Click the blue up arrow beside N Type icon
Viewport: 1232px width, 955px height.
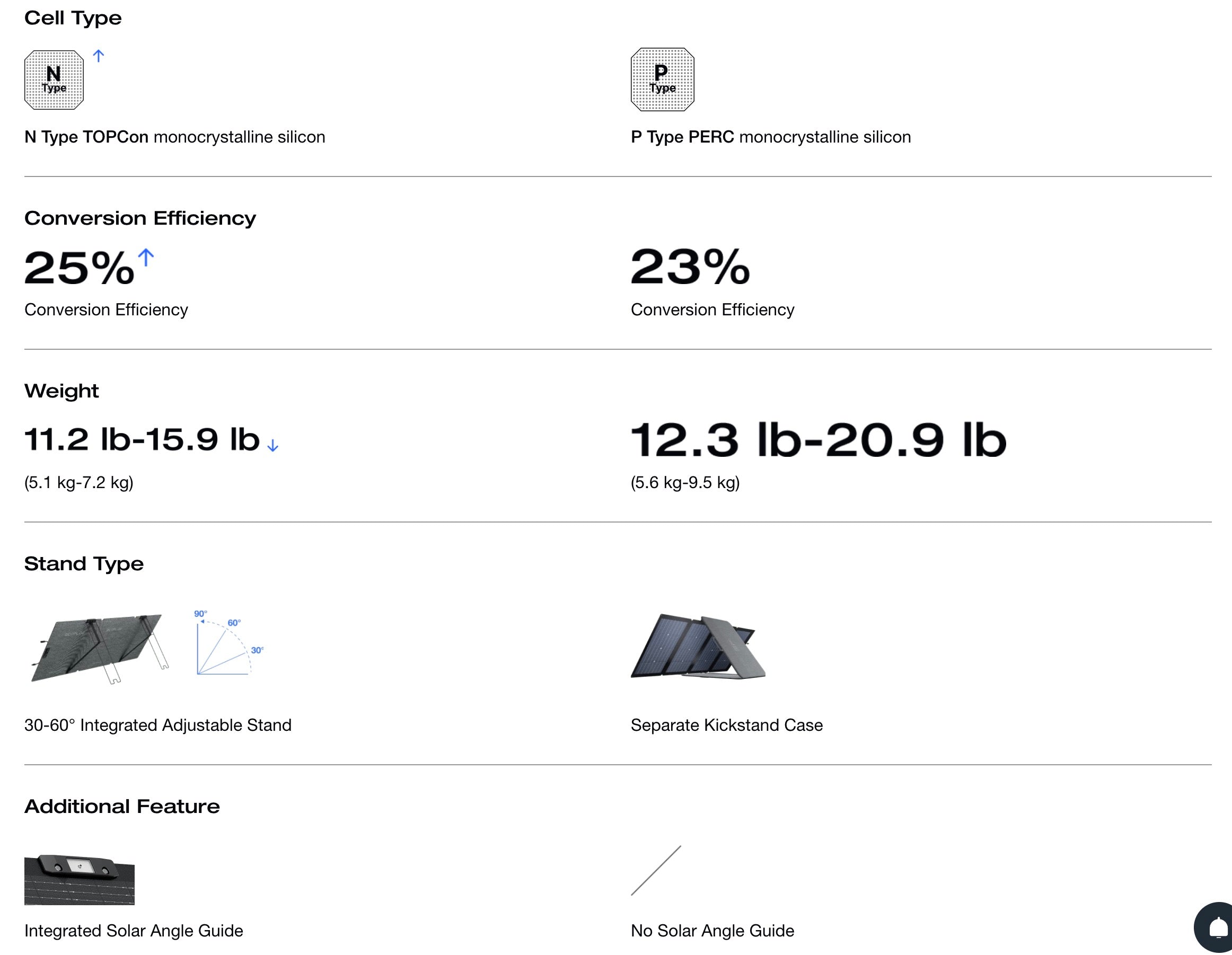(99, 56)
